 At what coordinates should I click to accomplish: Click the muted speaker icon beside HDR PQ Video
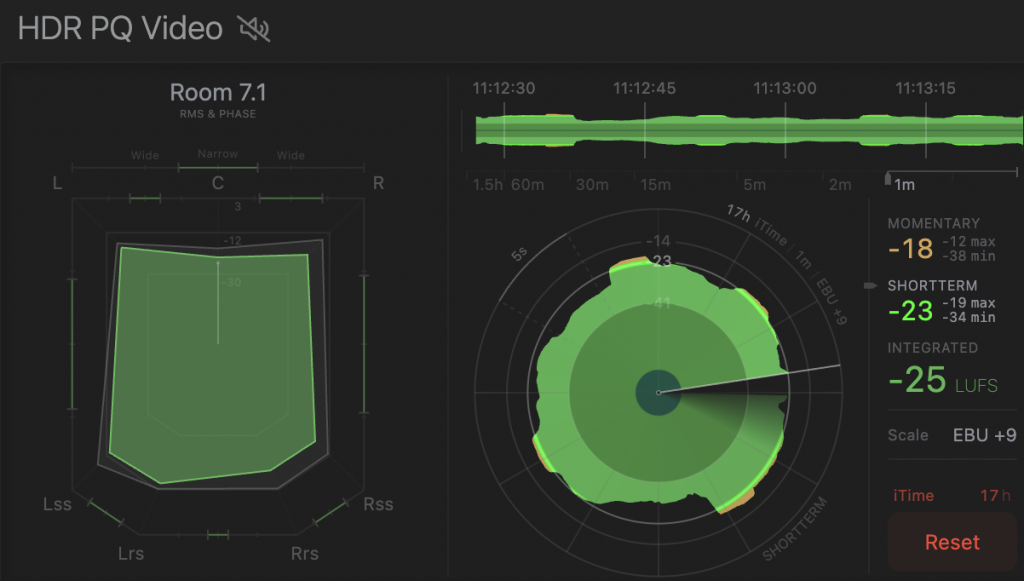(x=254, y=29)
